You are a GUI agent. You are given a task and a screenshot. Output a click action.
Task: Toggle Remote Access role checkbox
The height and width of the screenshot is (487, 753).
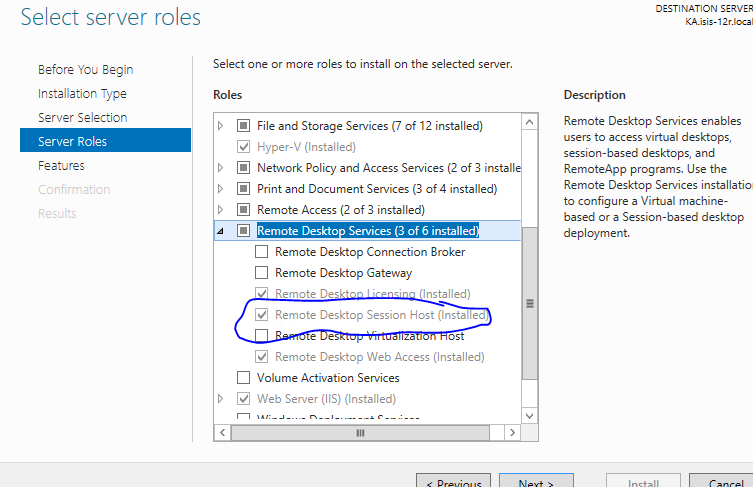243,210
